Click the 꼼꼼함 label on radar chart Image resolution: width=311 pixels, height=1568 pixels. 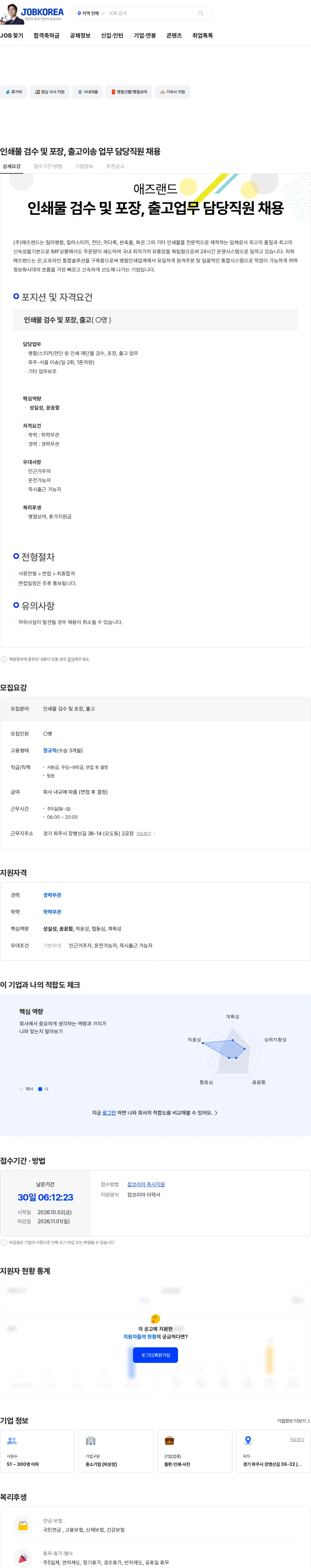[x=259, y=1082]
